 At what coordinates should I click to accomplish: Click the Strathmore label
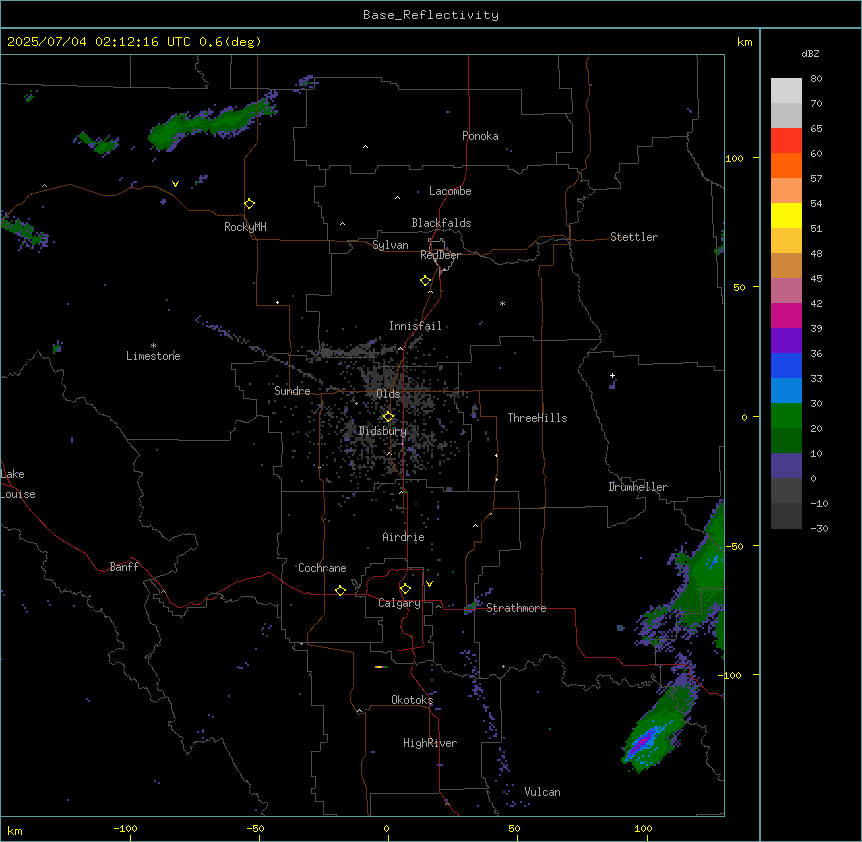click(x=516, y=608)
